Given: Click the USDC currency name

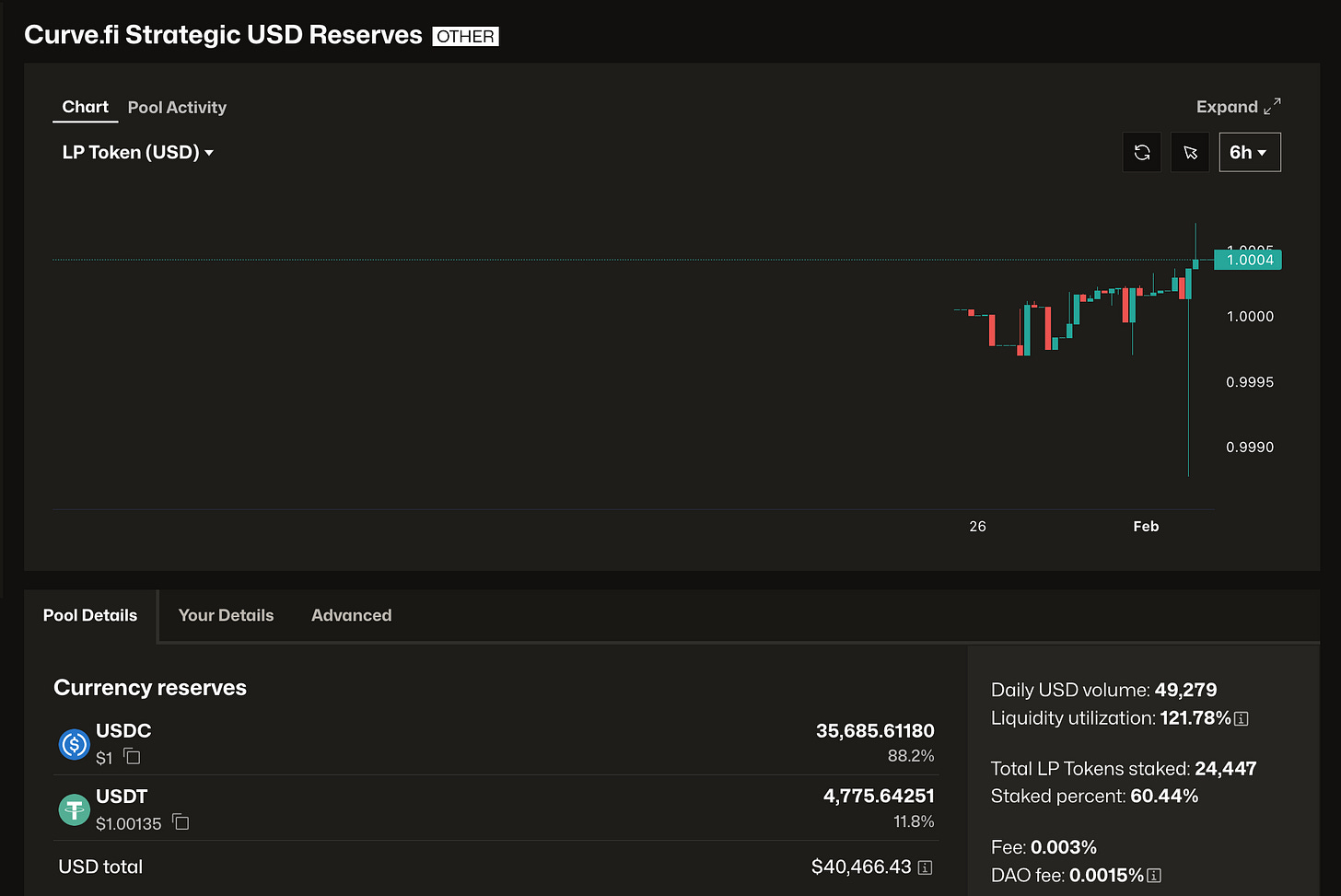Looking at the screenshot, I should [x=123, y=730].
